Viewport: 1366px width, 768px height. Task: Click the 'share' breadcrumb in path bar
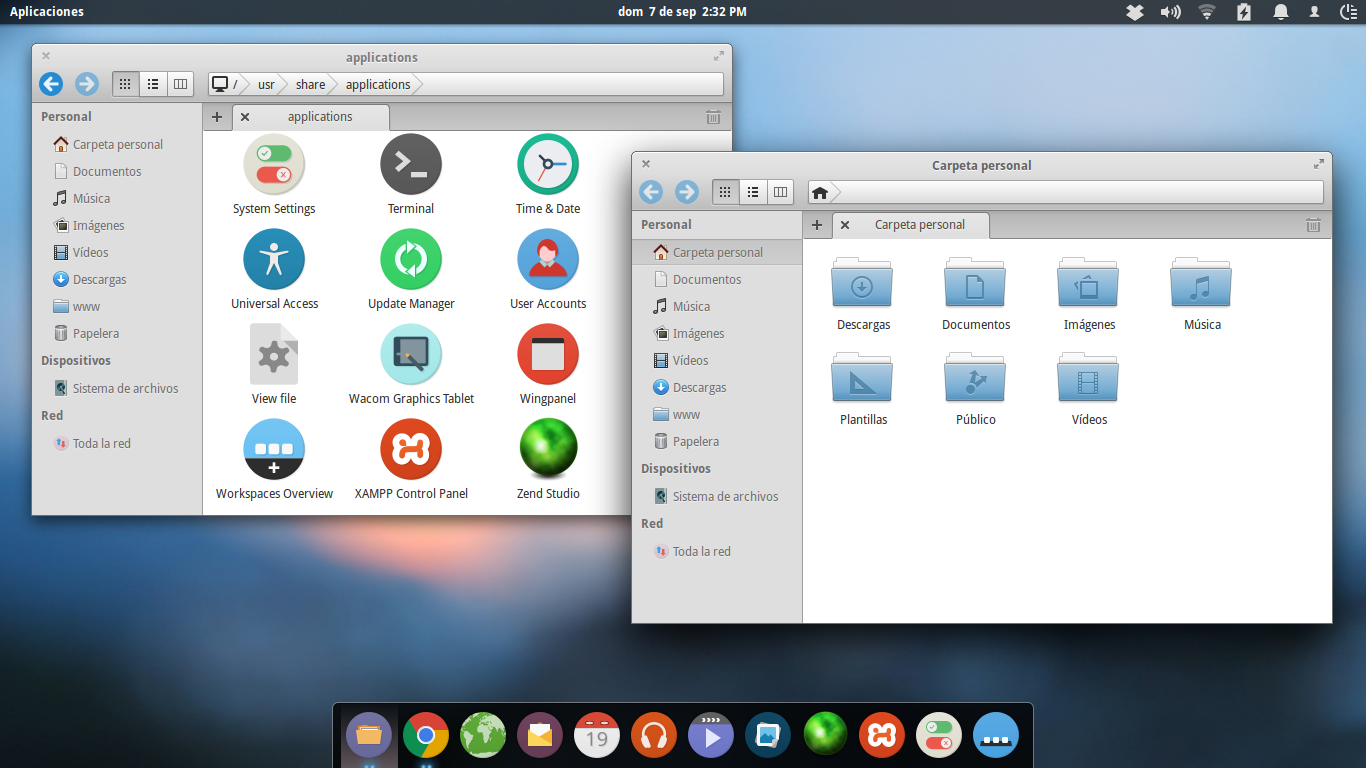pyautogui.click(x=310, y=85)
